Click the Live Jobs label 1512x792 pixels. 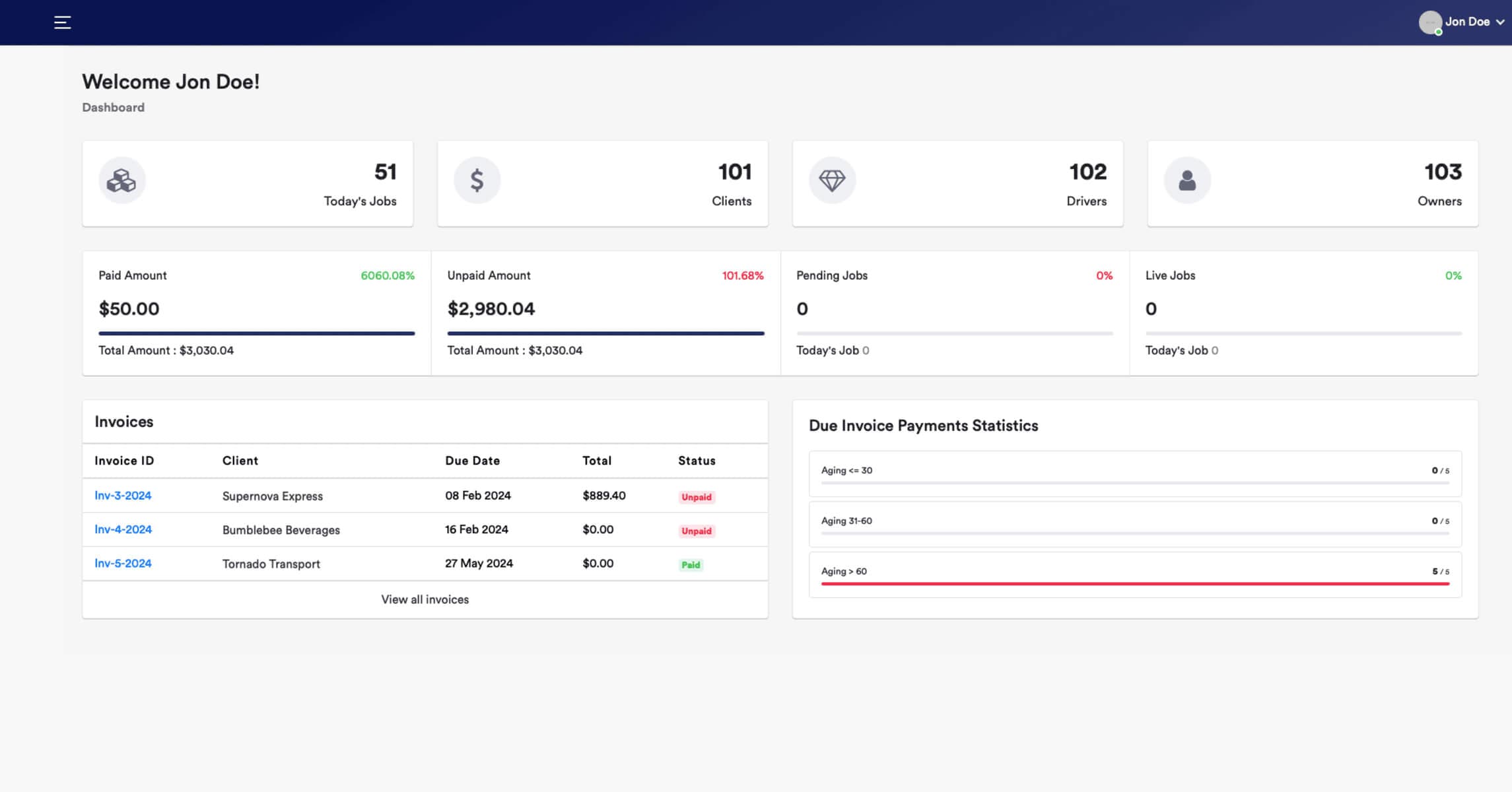click(x=1170, y=275)
